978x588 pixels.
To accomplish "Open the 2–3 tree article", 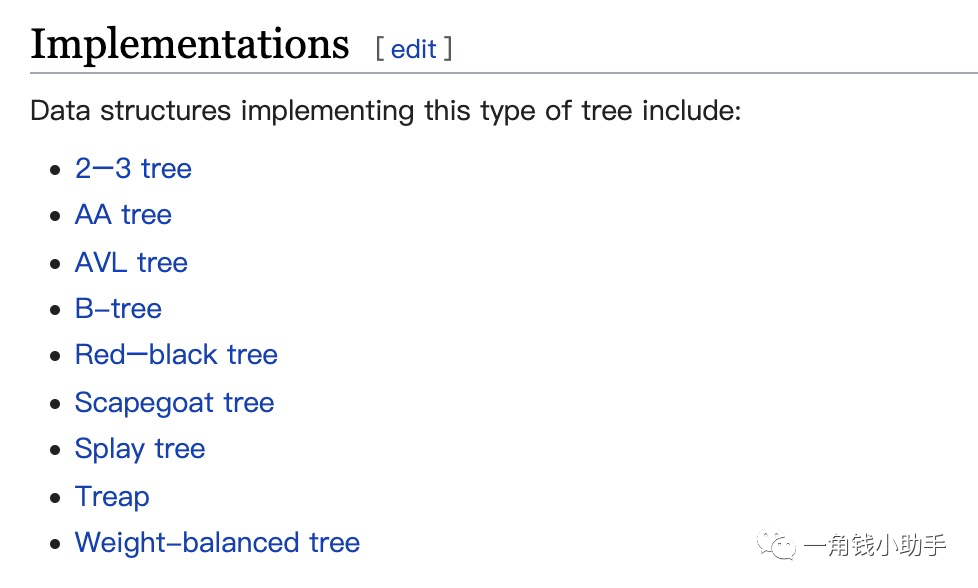I will point(133,168).
